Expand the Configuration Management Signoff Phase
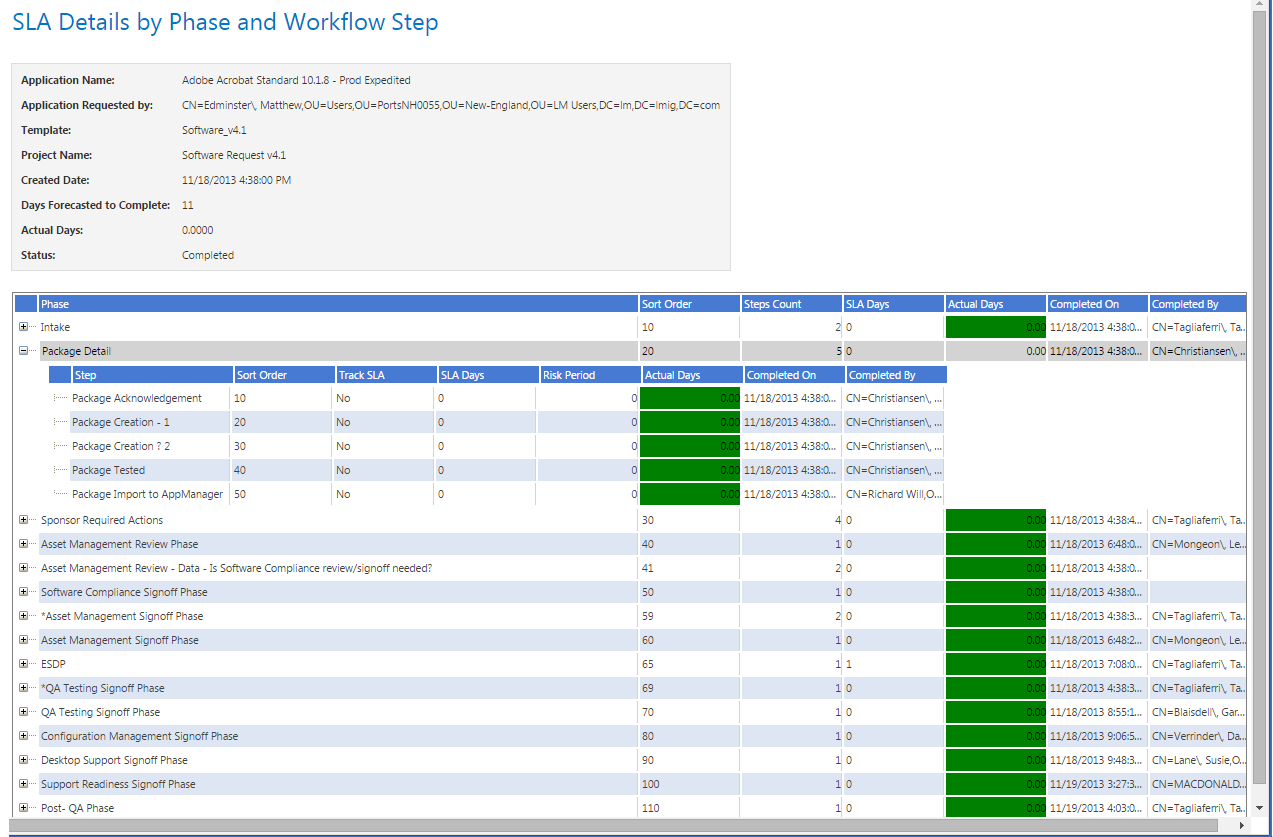The width and height of the screenshot is (1273, 837). [23, 735]
